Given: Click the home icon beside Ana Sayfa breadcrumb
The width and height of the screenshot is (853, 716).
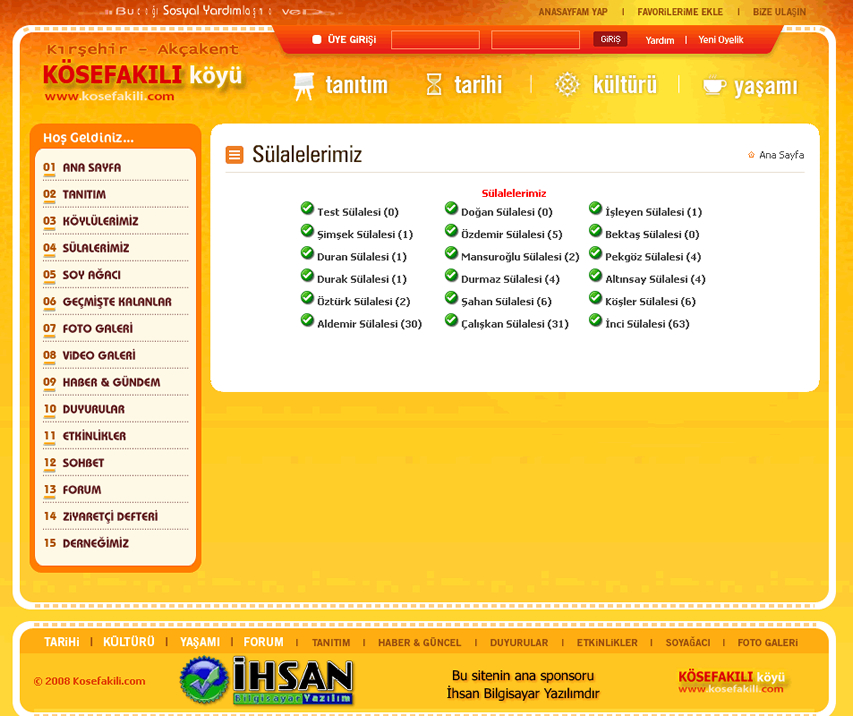Looking at the screenshot, I should (x=751, y=155).
